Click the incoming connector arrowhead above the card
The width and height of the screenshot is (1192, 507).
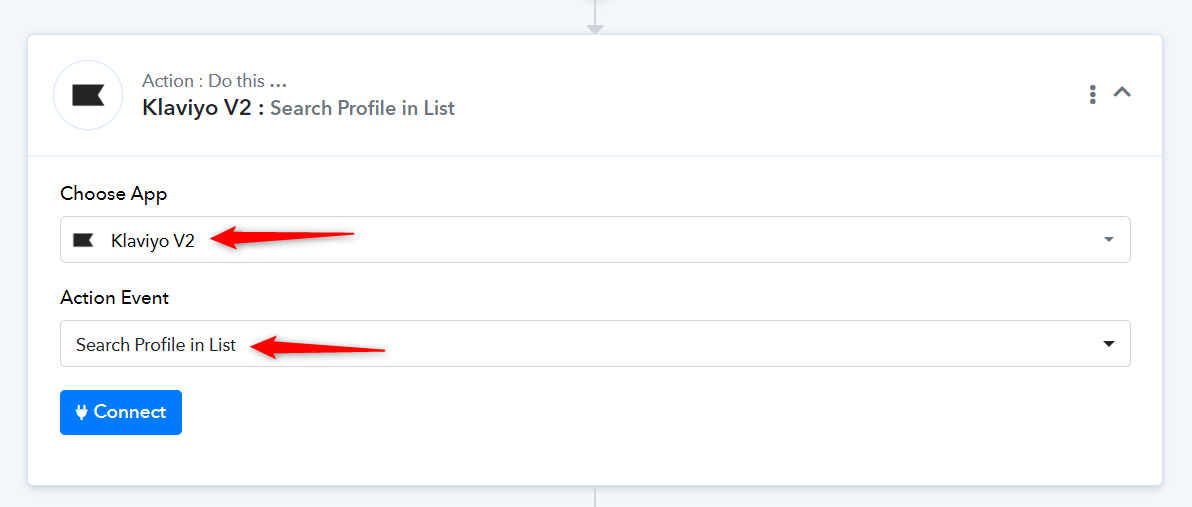click(x=595, y=29)
